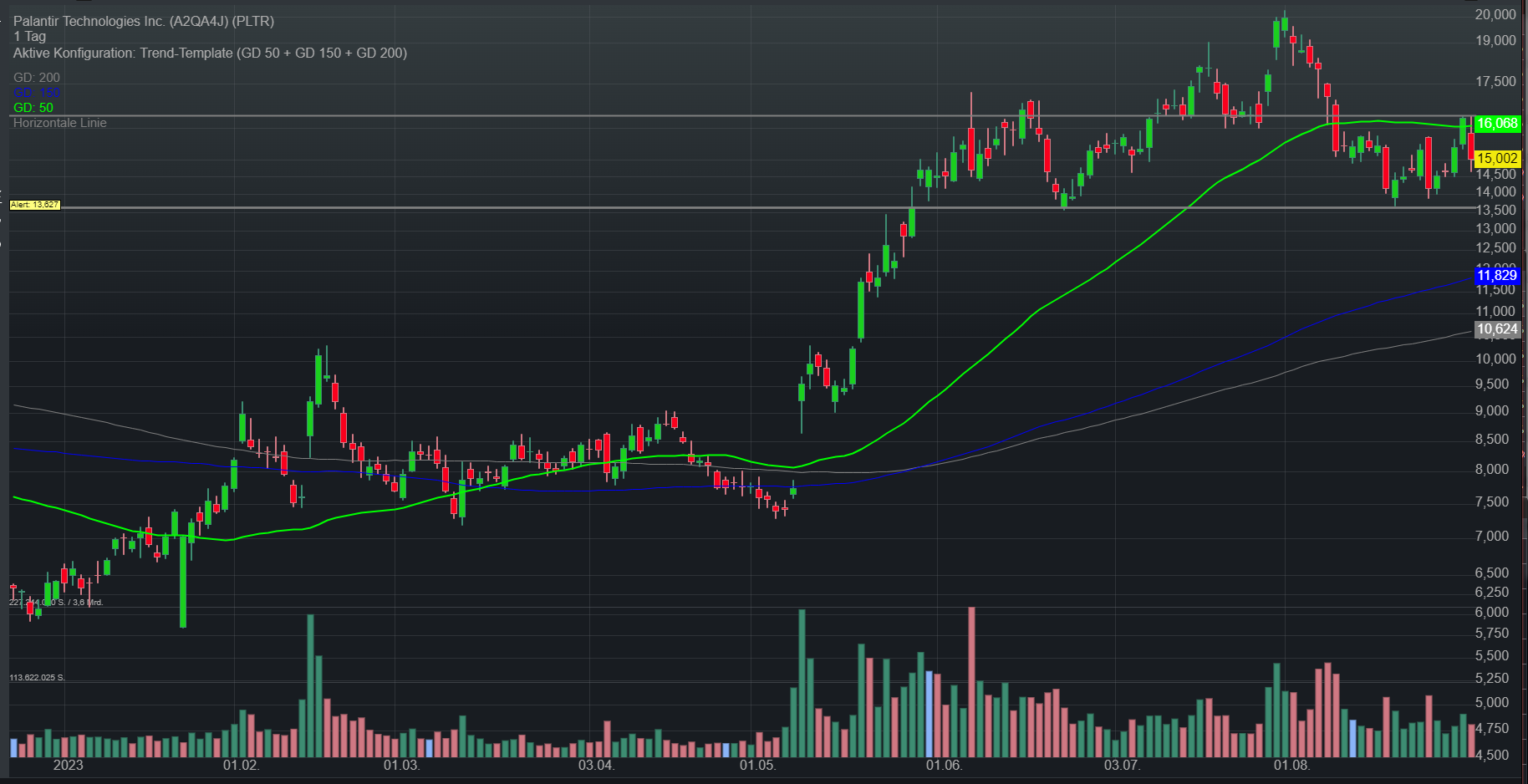The height and width of the screenshot is (784, 1528).
Task: Click the Palantir Technologies Inc. chart title
Action: [x=144, y=21]
